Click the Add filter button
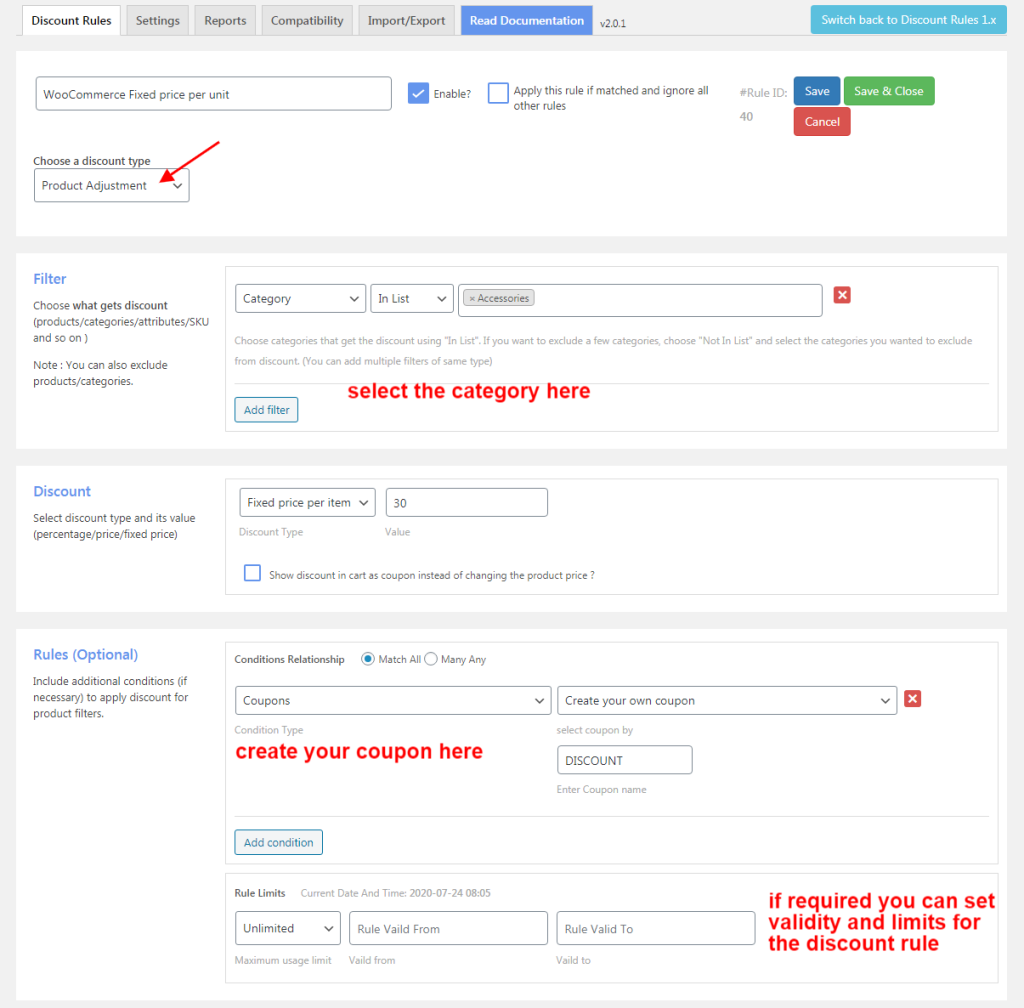 coord(266,410)
